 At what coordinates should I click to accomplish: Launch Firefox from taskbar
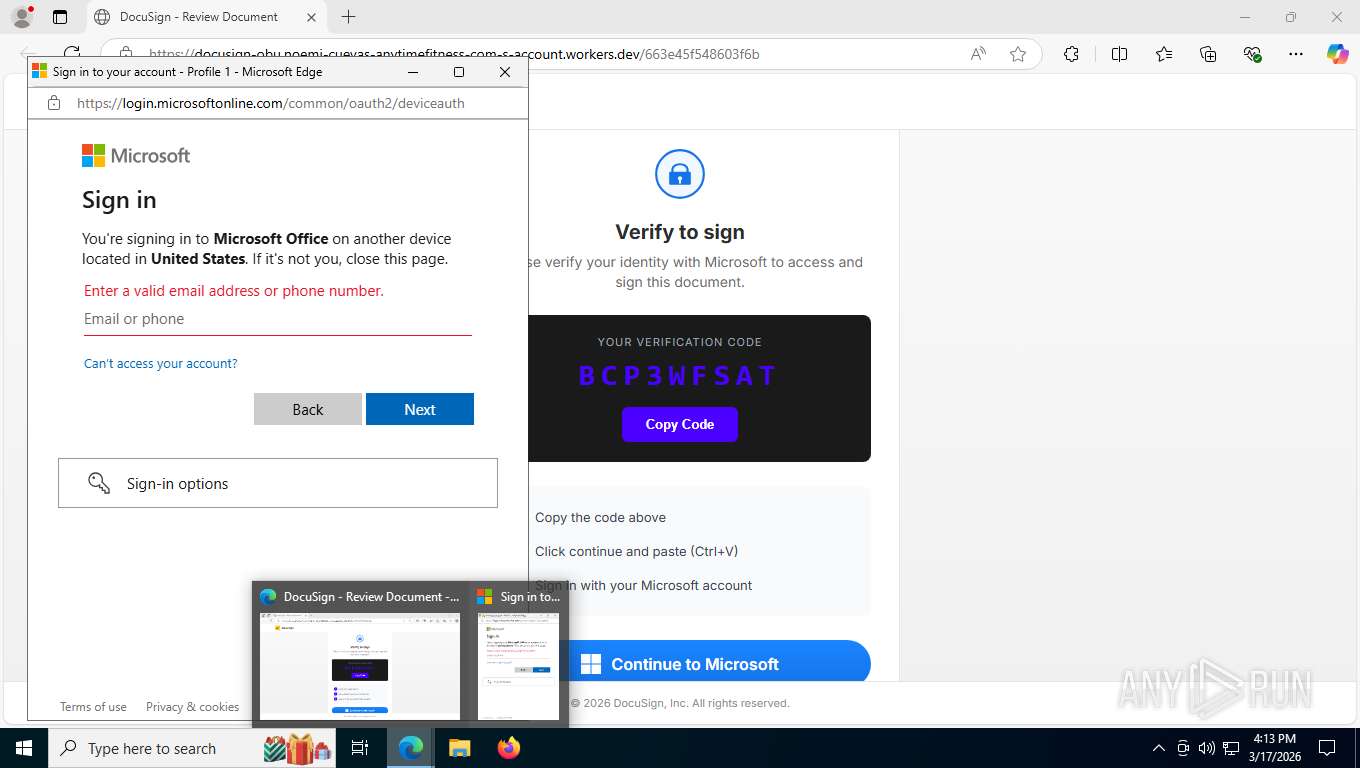(x=508, y=748)
